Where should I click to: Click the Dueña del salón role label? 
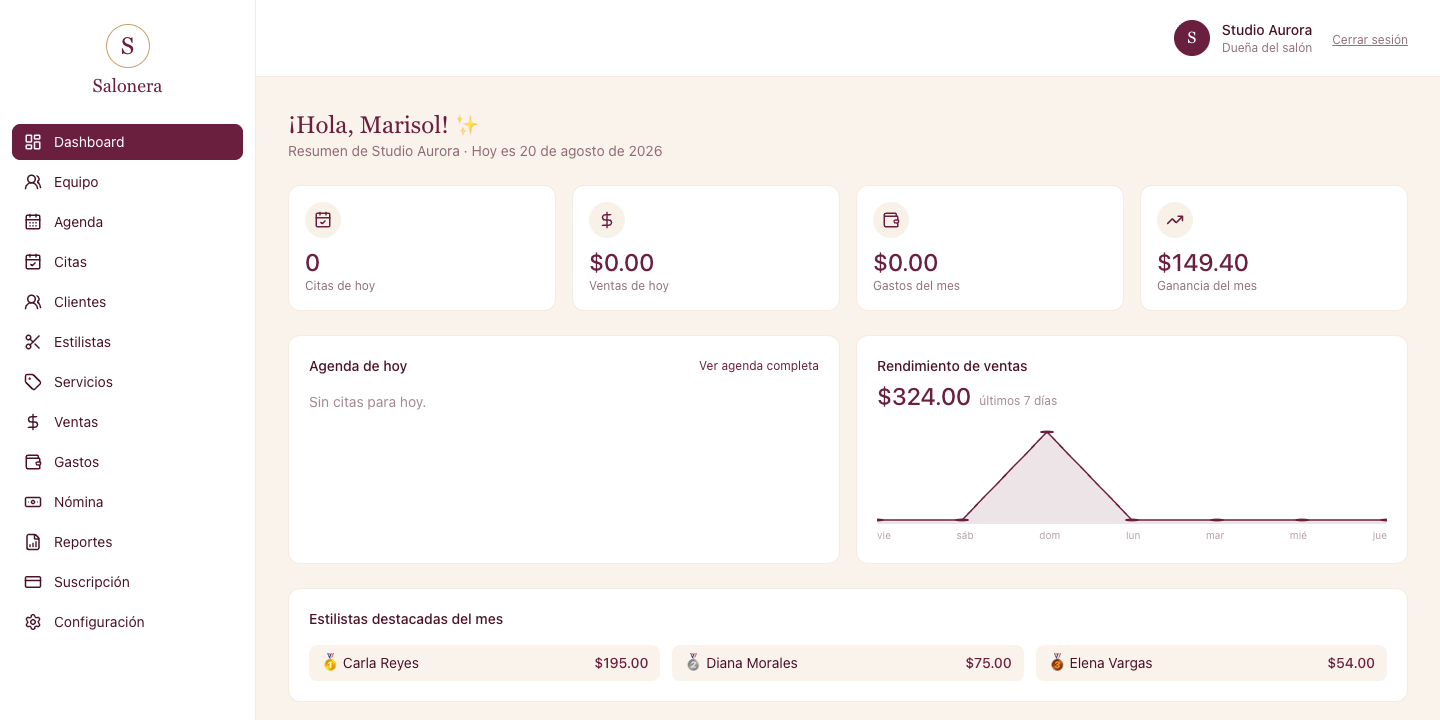pyautogui.click(x=1267, y=48)
